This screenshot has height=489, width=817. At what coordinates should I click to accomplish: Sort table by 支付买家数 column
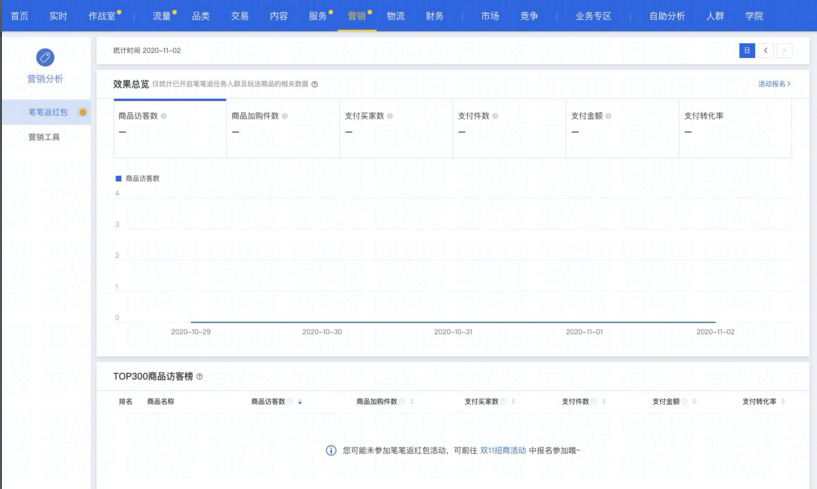pyautogui.click(x=513, y=401)
